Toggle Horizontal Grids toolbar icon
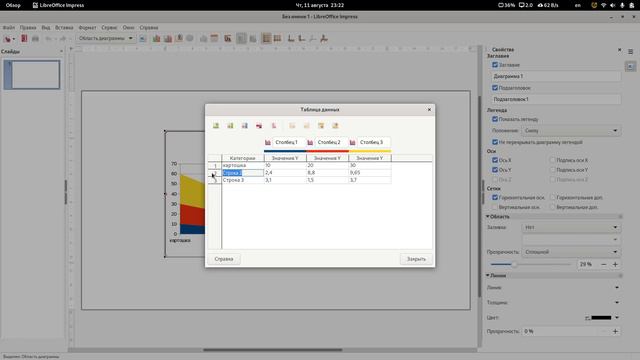 (266, 38)
